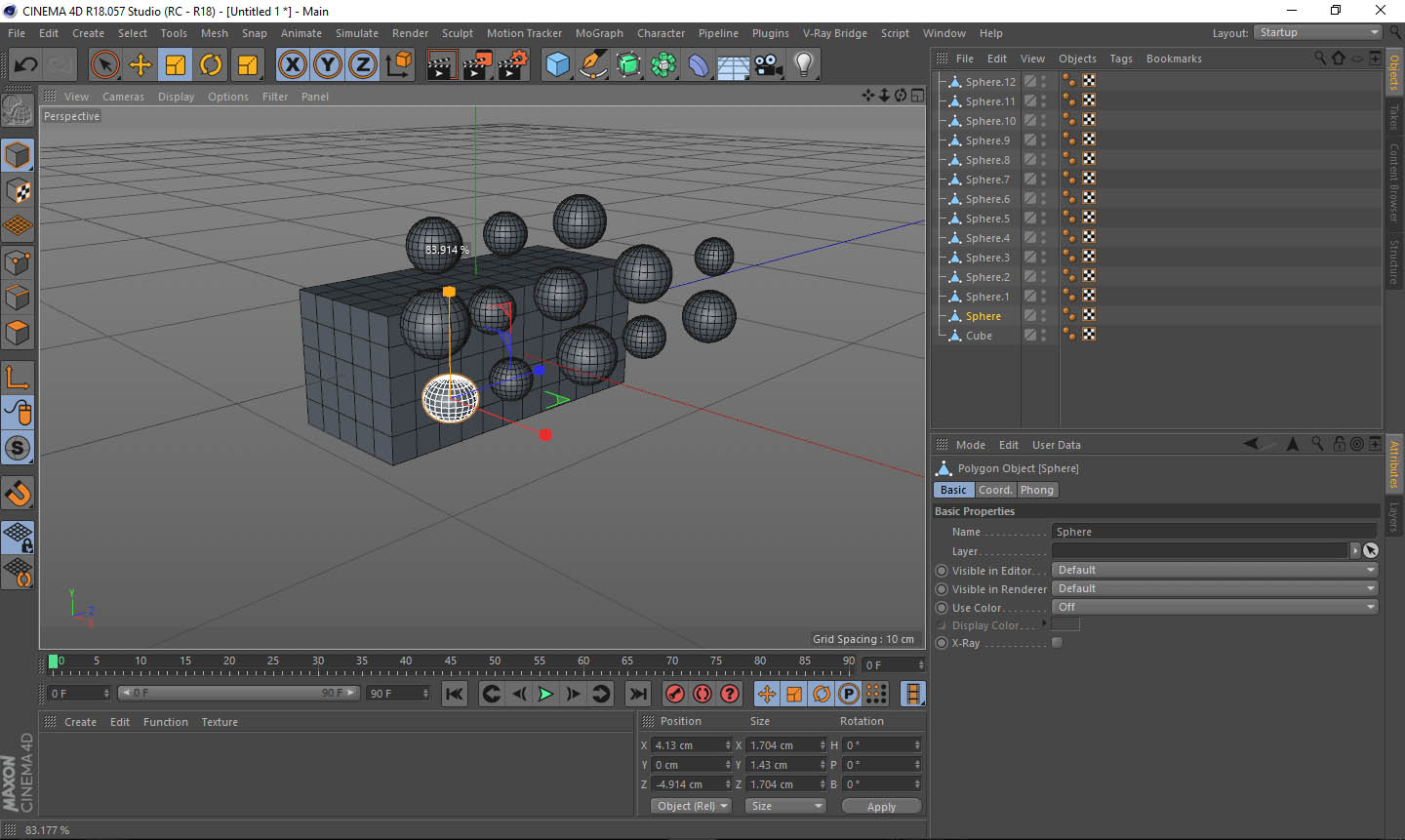This screenshot has height=840, width=1405.
Task: Expand the Use Color dropdown
Action: click(x=1215, y=607)
